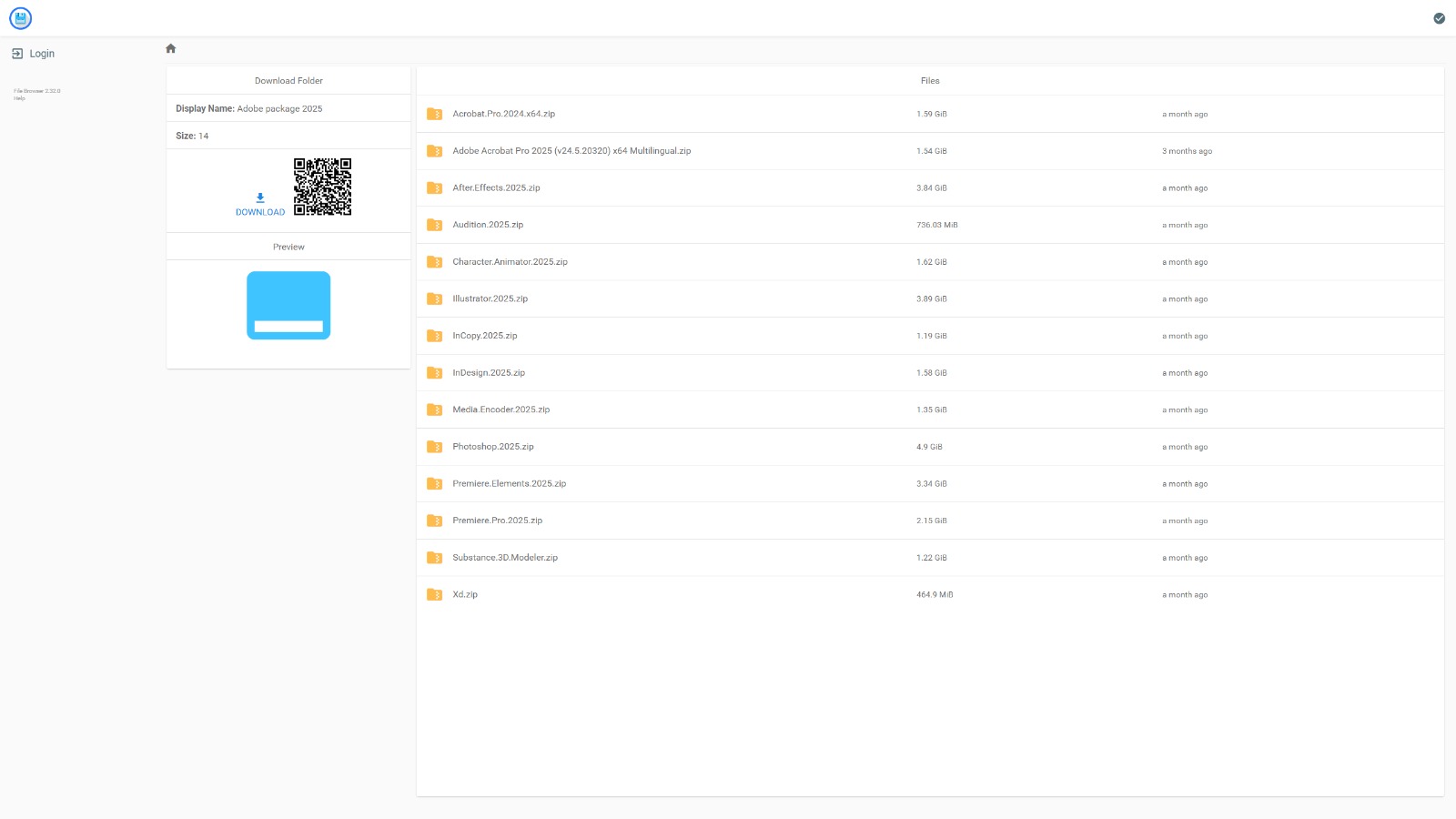This screenshot has width=1456, height=819.
Task: Click the Files column header
Action: click(930, 81)
